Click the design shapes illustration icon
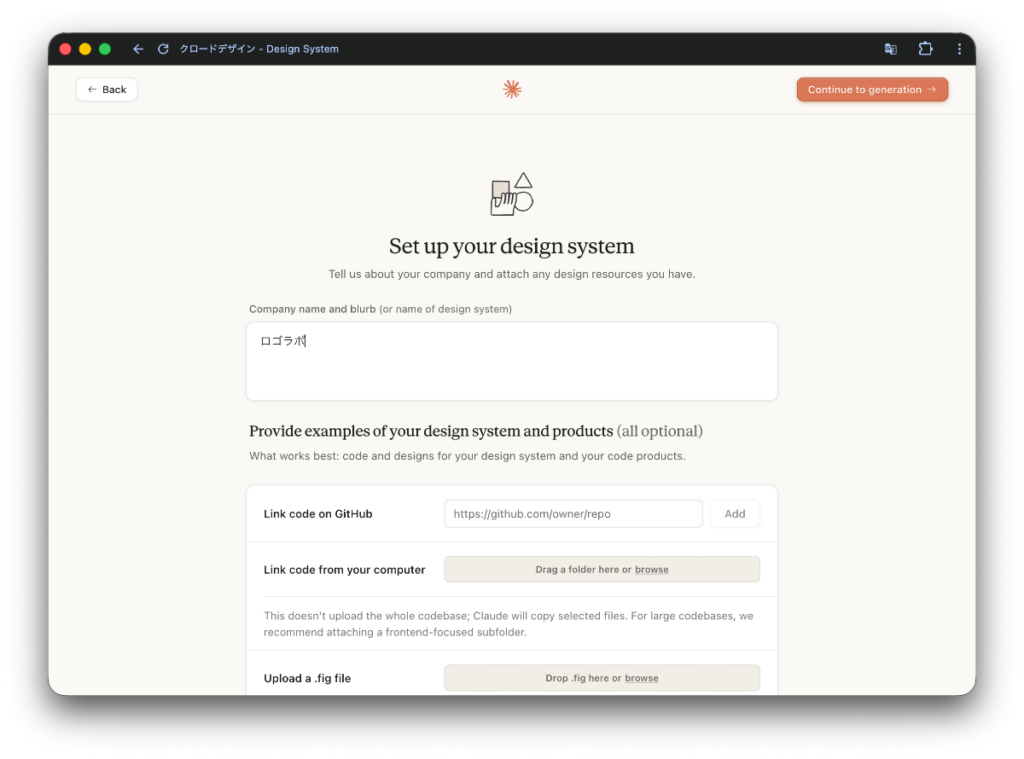This screenshot has height=759, width=1024. pyautogui.click(x=512, y=194)
